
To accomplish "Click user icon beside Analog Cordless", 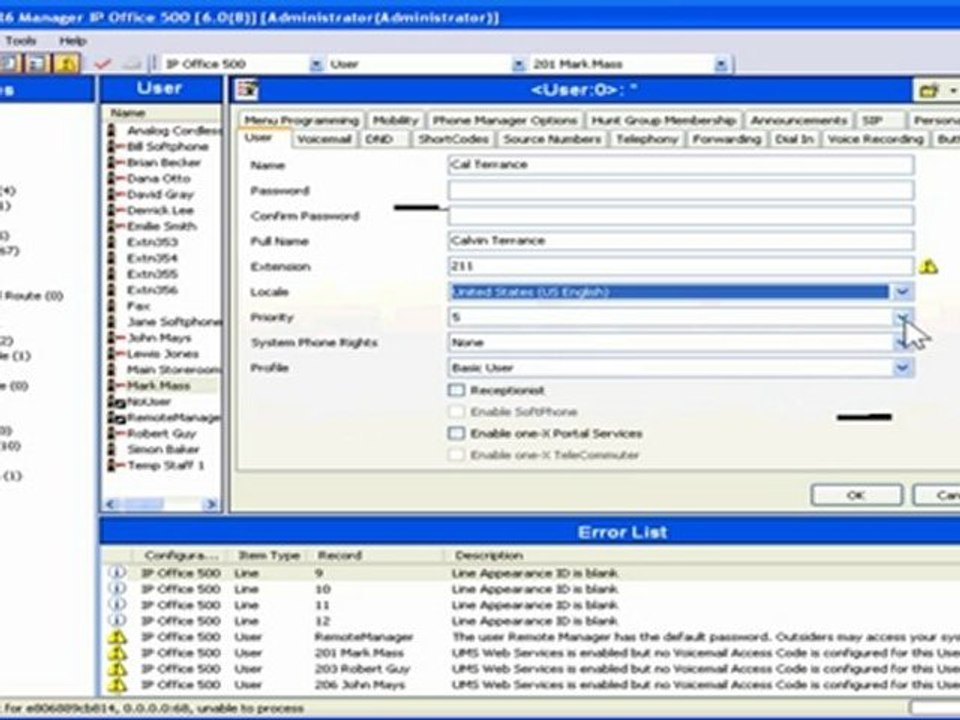I will click(x=111, y=130).
